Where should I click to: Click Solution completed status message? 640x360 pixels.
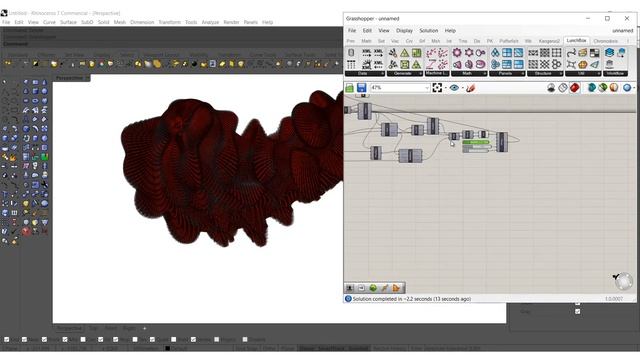pos(412,299)
